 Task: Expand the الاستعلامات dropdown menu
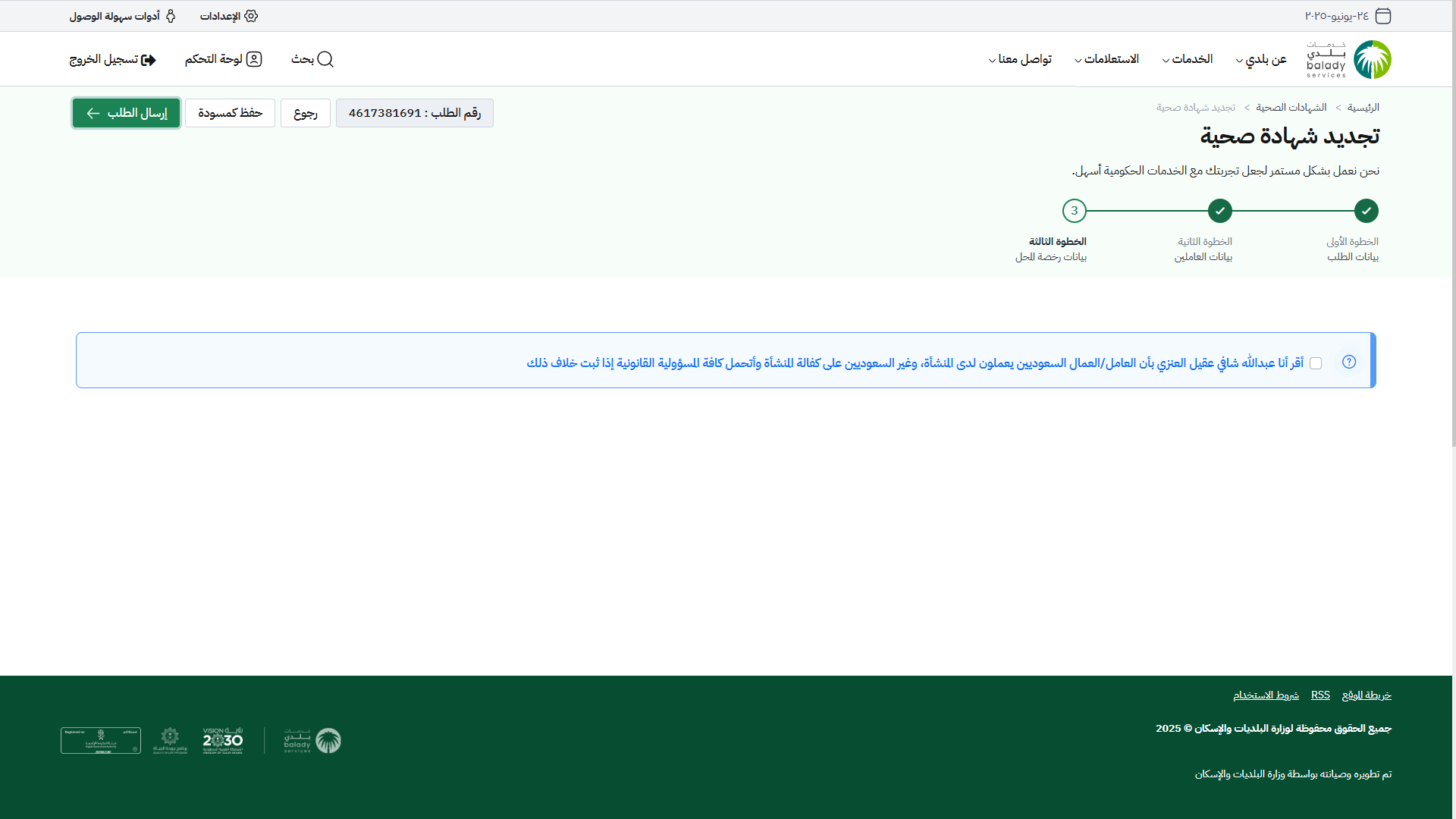tap(1106, 59)
